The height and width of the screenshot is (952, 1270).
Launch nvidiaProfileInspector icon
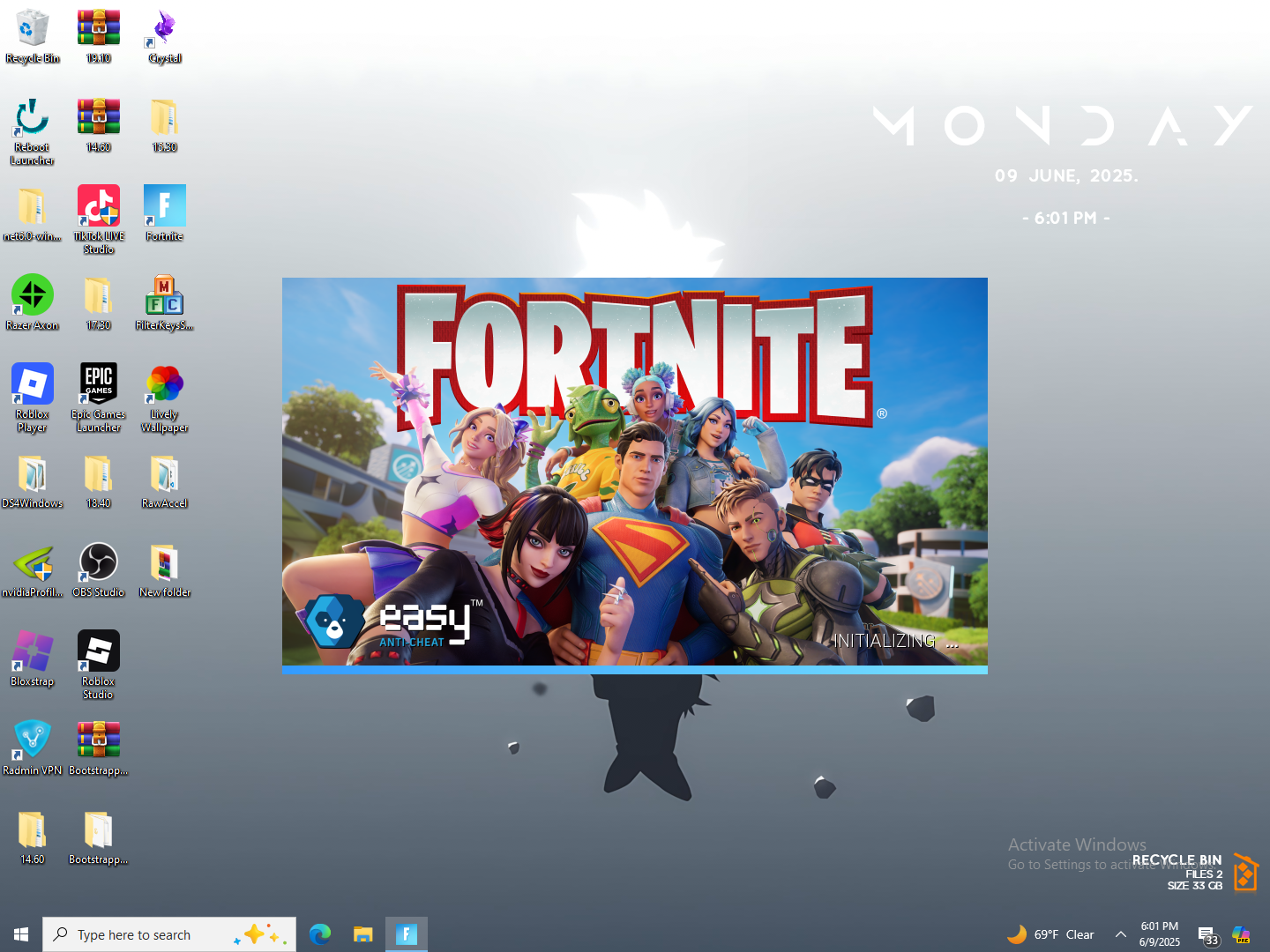click(33, 570)
